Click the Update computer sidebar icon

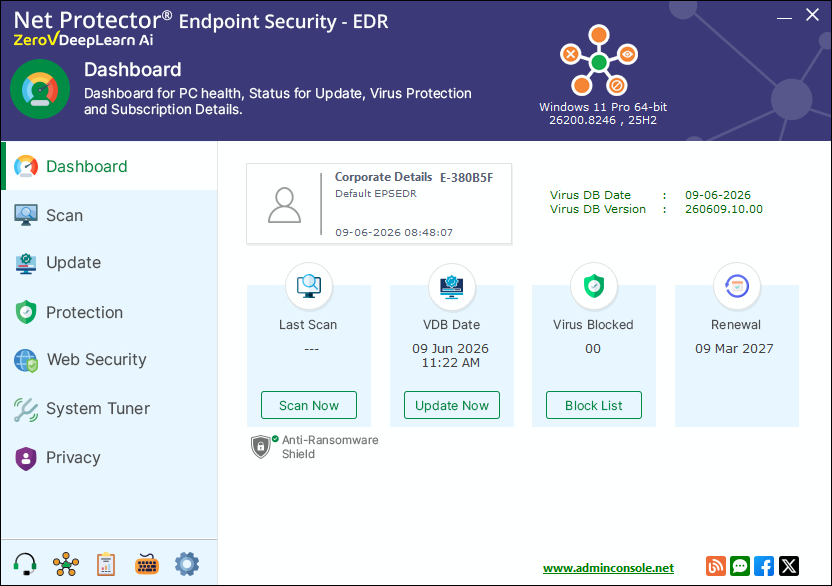click(26, 263)
